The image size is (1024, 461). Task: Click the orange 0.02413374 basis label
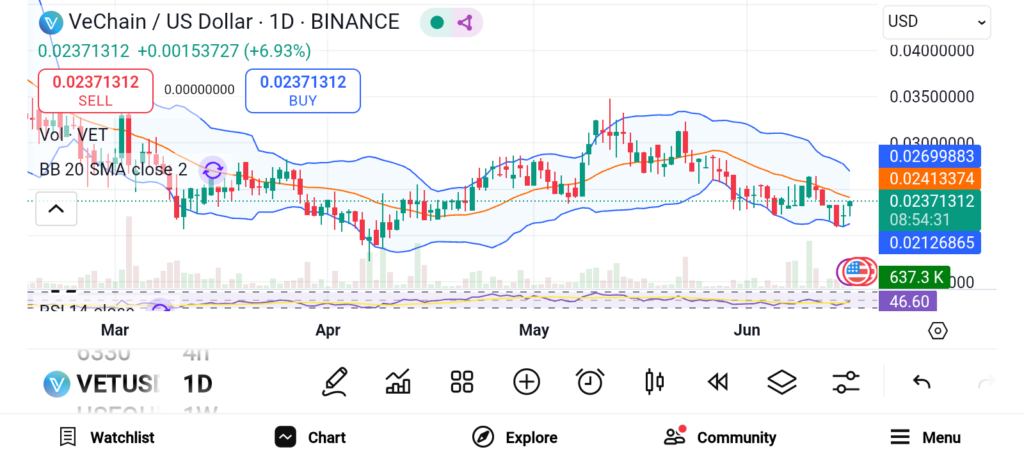(929, 178)
